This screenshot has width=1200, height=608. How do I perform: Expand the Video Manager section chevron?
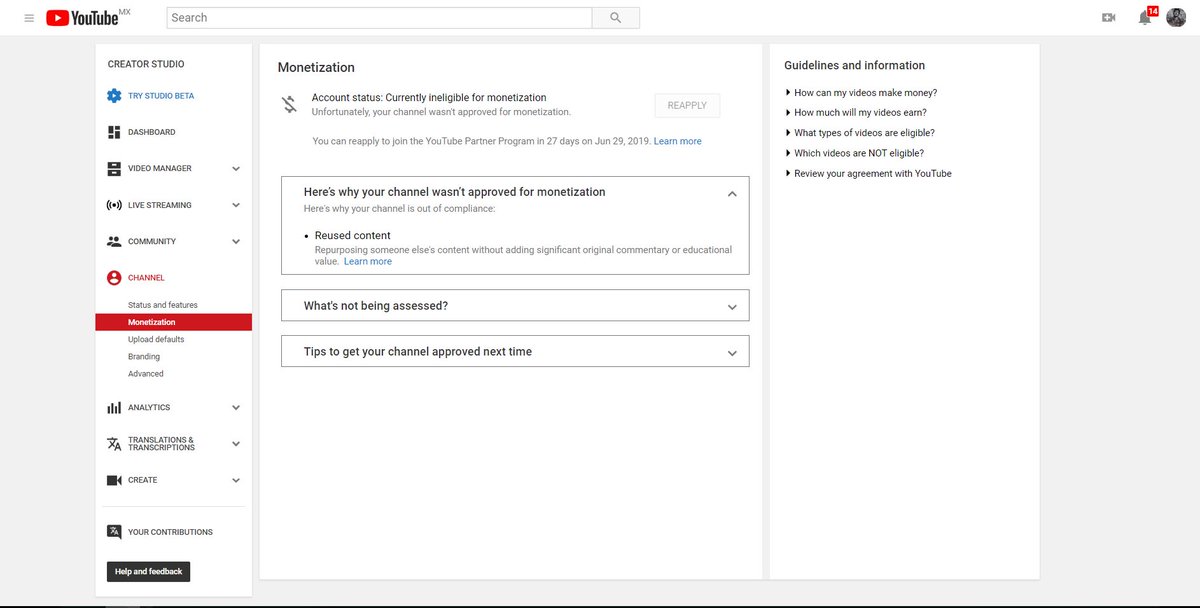(236, 169)
